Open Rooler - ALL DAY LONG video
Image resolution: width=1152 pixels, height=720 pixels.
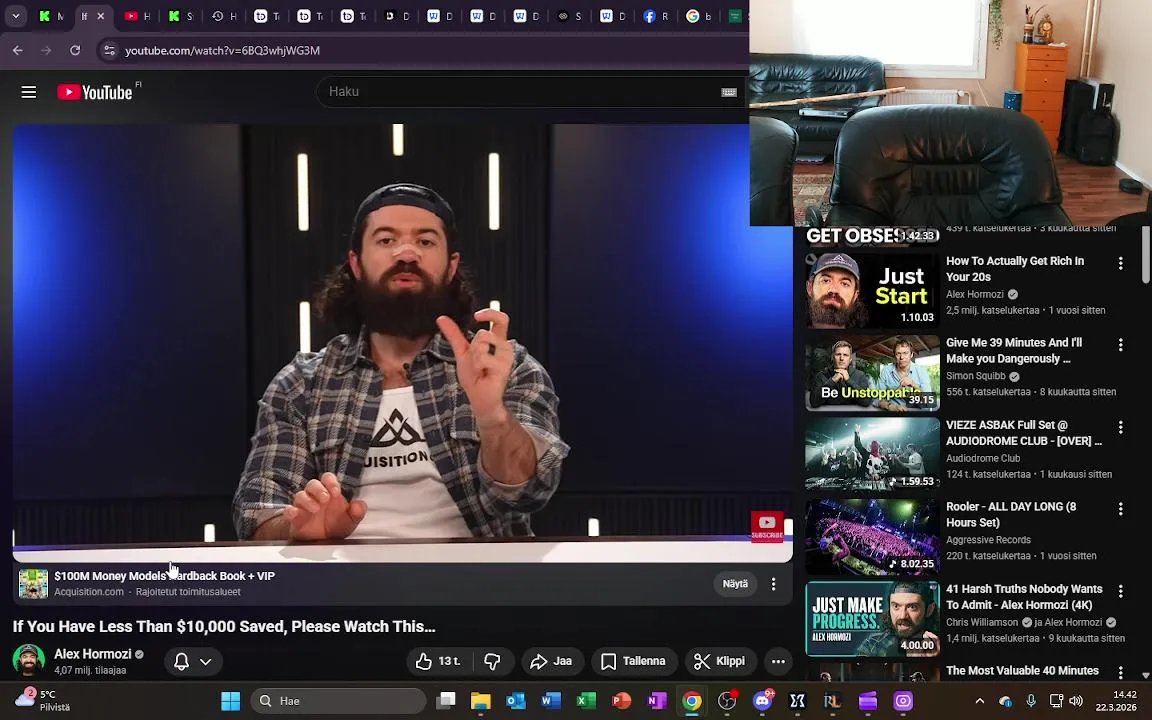tap(1011, 514)
